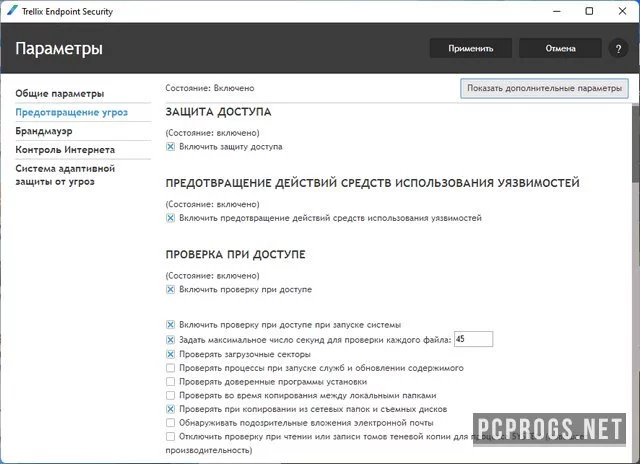640x464 pixels.
Task: Toggle Включить предотвращение действий средств использования уязвимостей
Action: coord(171,218)
